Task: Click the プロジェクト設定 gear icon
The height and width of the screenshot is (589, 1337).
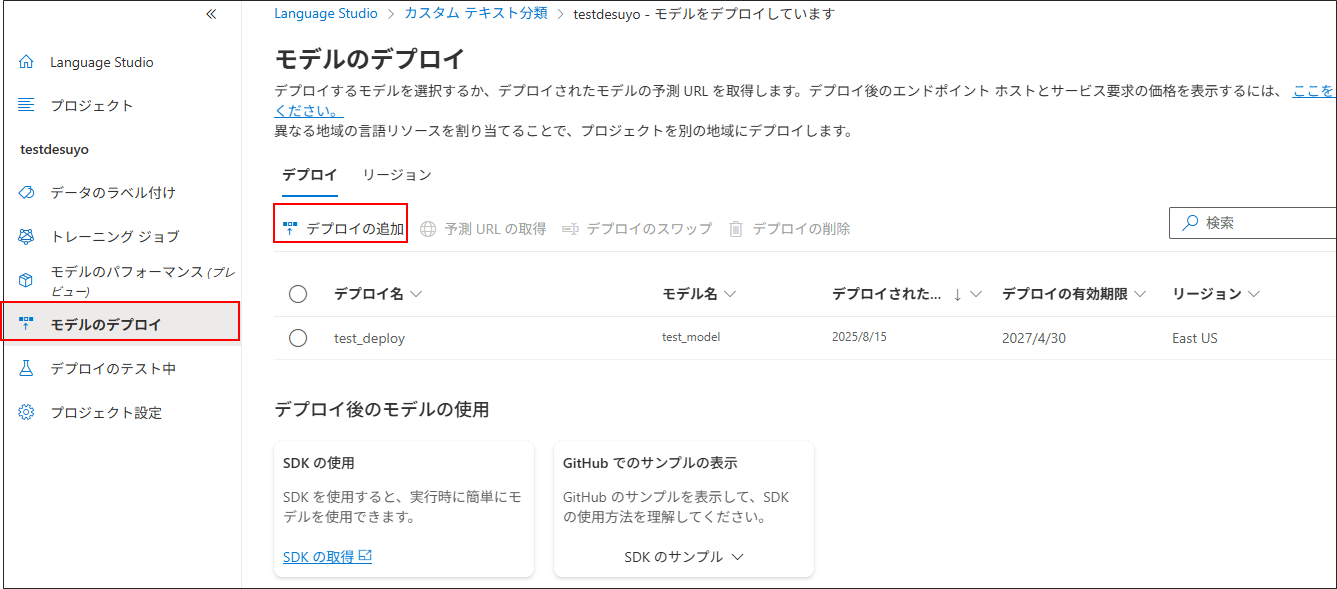Action: [x=27, y=412]
